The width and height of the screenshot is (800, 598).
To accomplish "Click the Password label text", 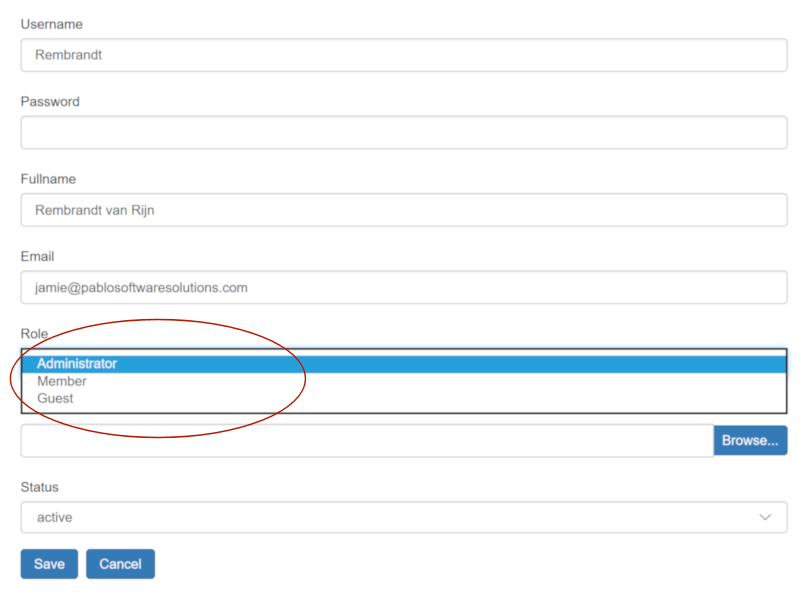I will pyautogui.click(x=50, y=102).
